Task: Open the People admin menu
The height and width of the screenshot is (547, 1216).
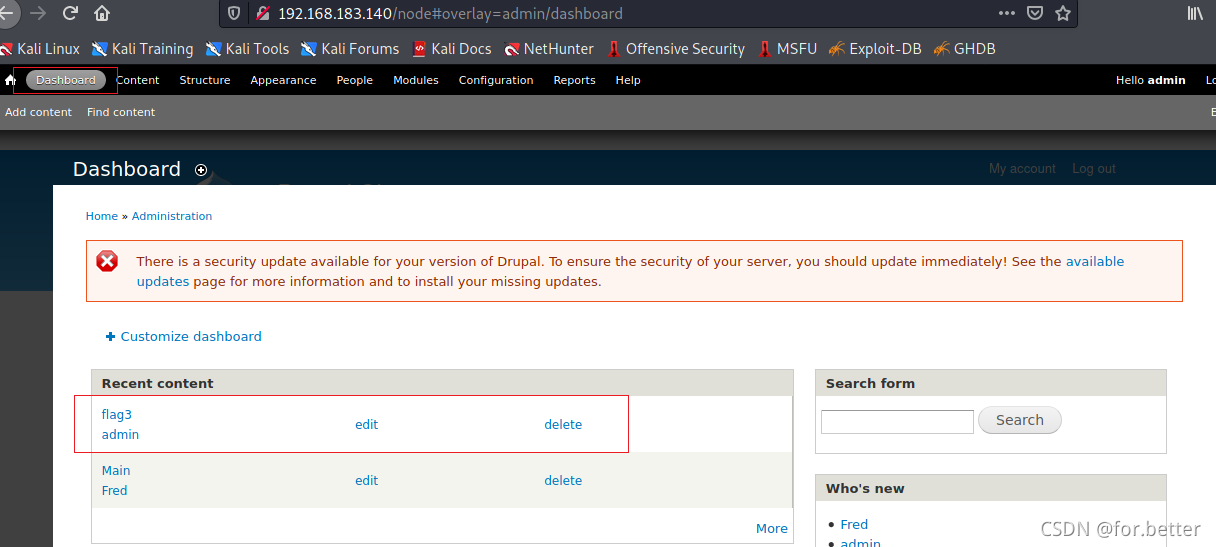Action: 354,80
